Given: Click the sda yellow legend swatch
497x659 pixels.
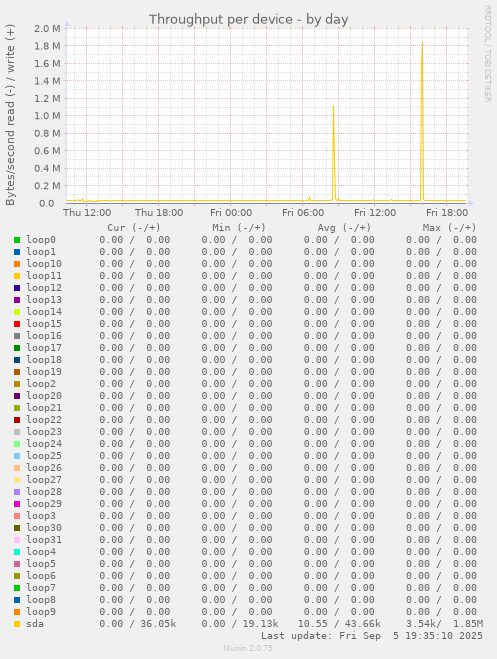Looking at the screenshot, I should 17,624.
